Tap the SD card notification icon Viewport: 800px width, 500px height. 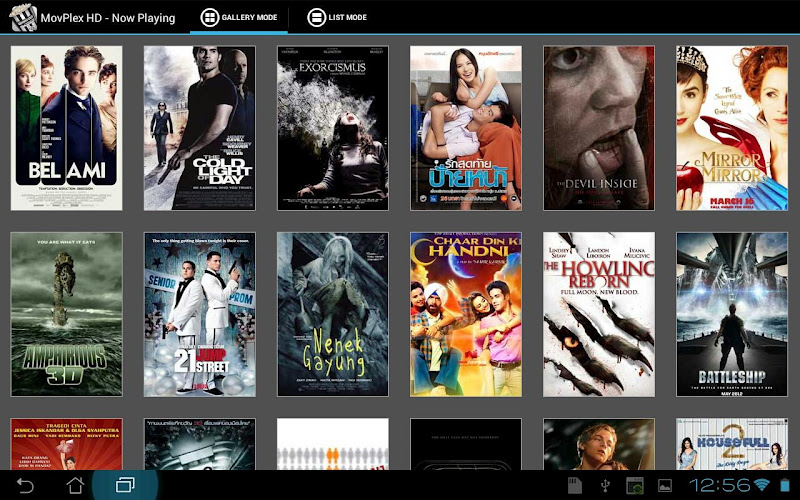pos(575,486)
